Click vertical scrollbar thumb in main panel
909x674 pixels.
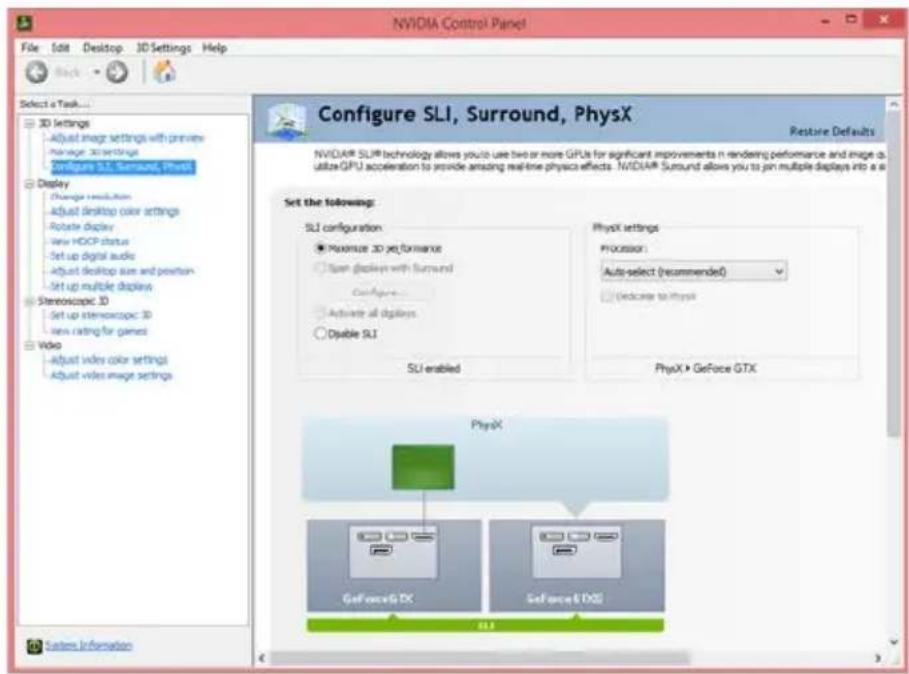click(895, 275)
